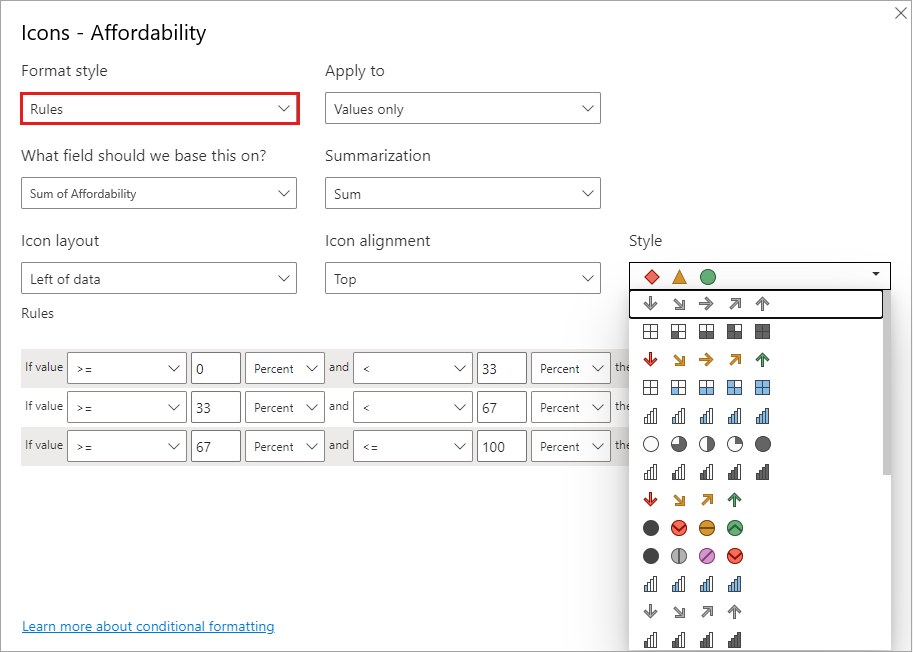Click the 'Rules' section heading above conditions

(37, 313)
